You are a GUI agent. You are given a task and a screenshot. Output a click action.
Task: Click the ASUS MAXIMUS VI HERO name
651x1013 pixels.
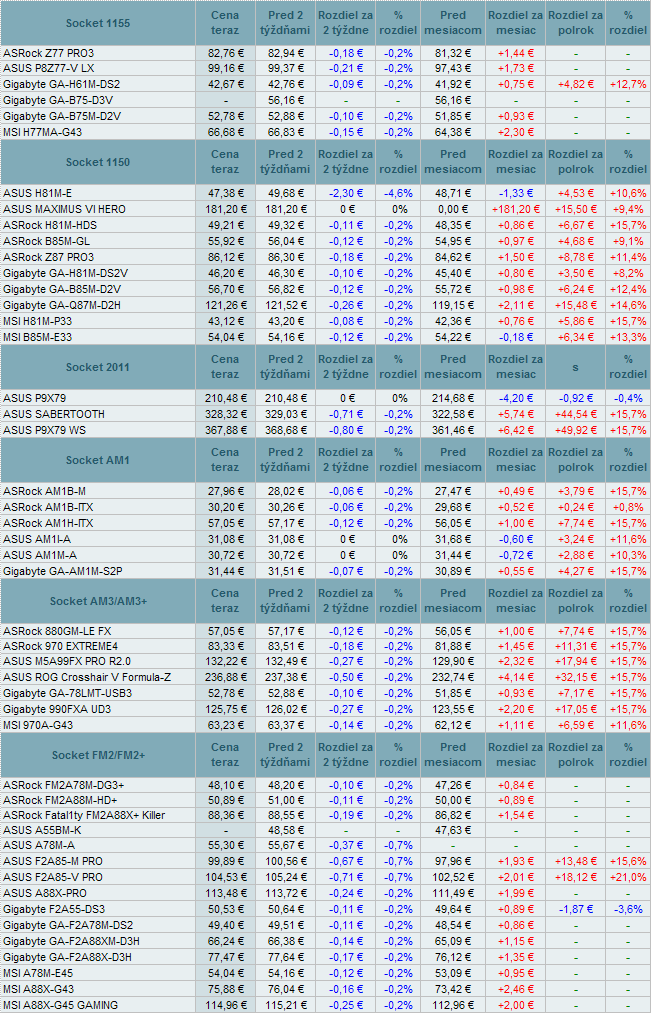pos(64,209)
